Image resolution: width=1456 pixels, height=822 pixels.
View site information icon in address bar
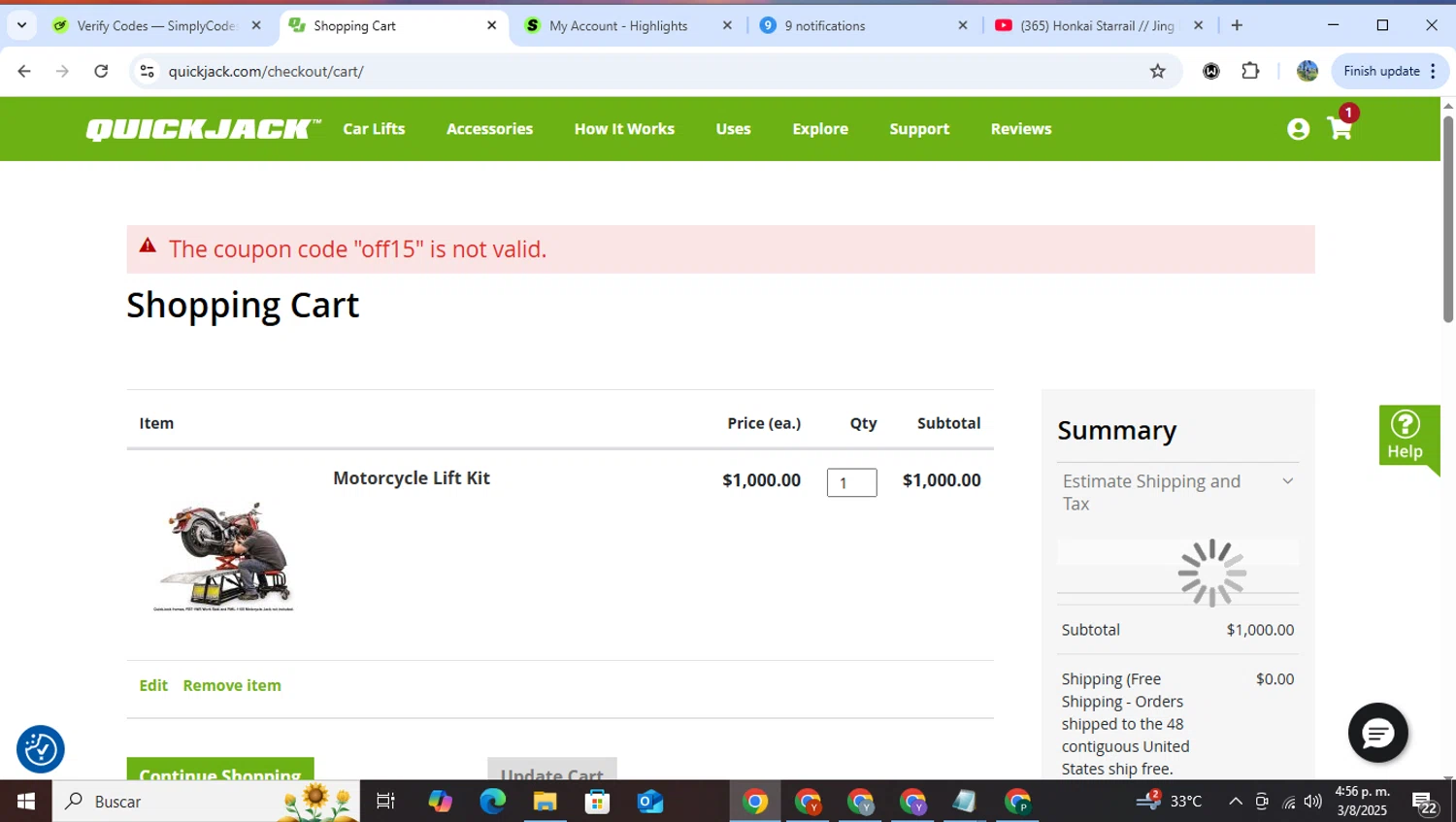(x=148, y=71)
